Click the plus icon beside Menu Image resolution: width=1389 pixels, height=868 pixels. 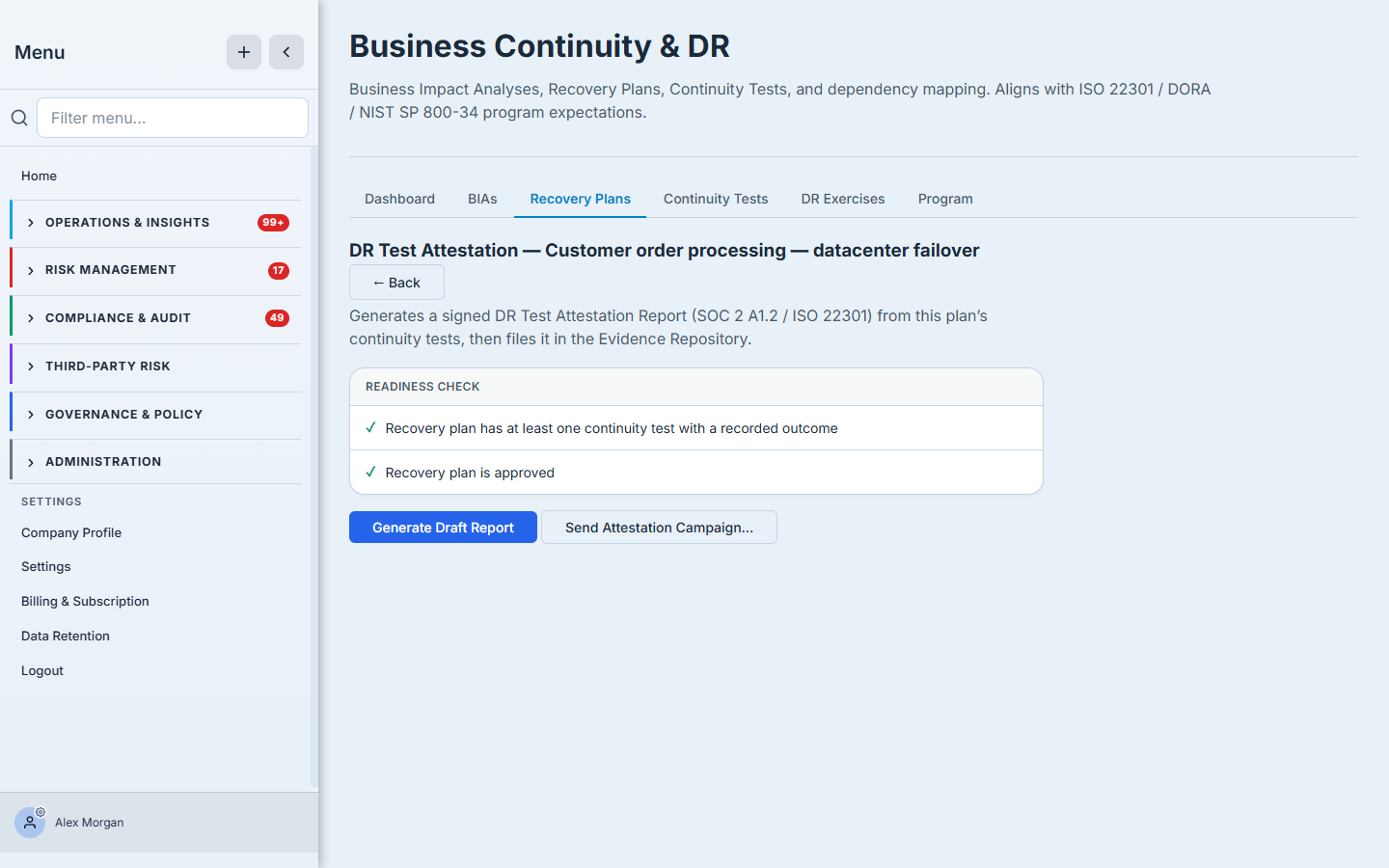[244, 52]
